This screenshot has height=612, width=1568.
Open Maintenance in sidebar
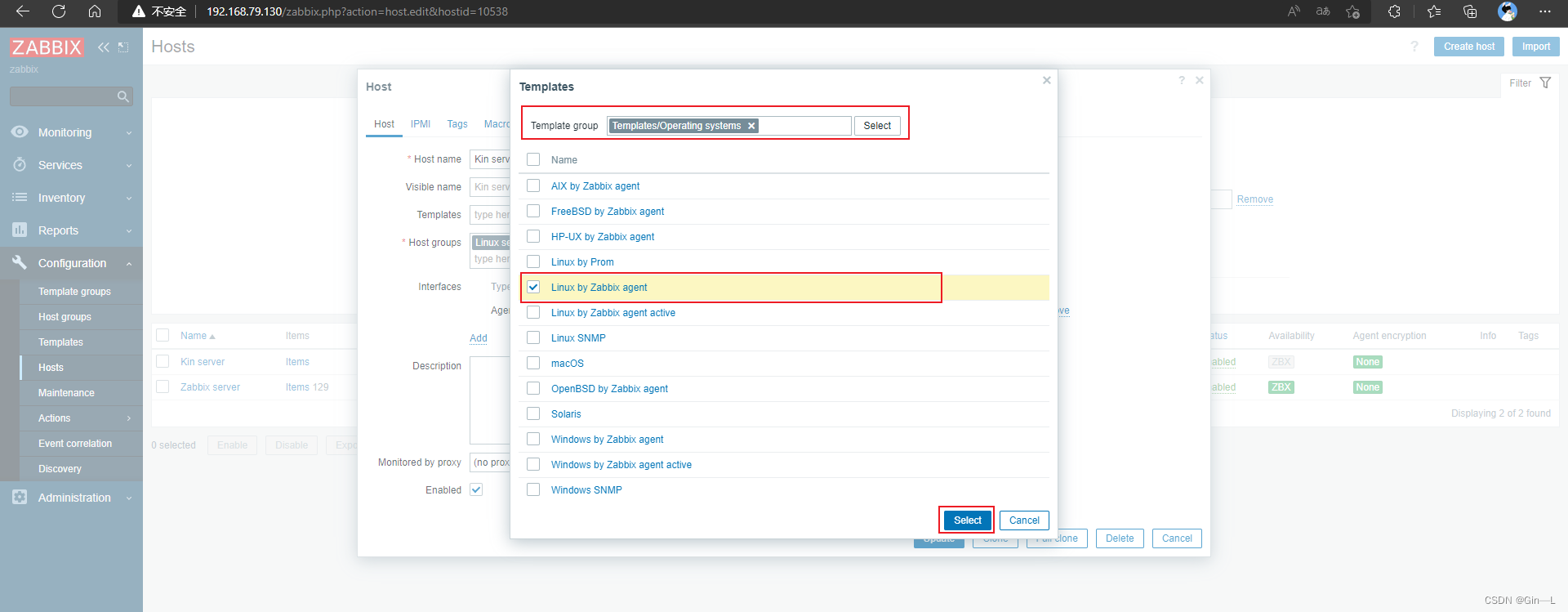pos(66,393)
